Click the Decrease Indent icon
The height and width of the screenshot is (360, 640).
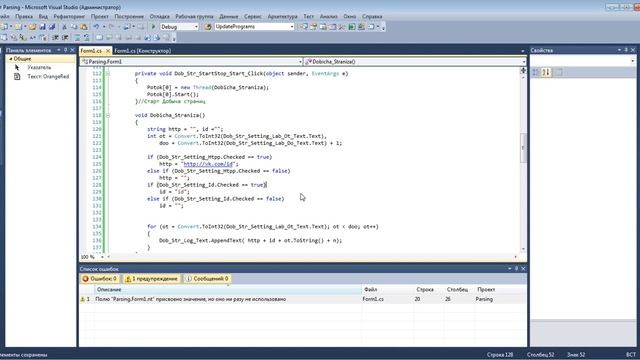(55, 38)
